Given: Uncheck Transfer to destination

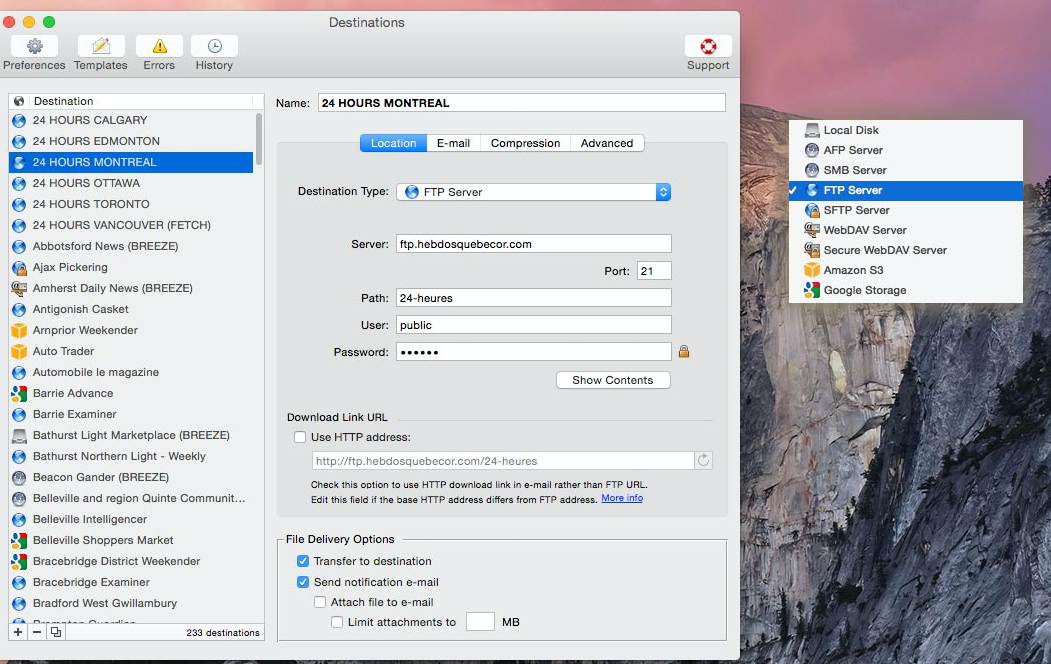Looking at the screenshot, I should (303, 561).
